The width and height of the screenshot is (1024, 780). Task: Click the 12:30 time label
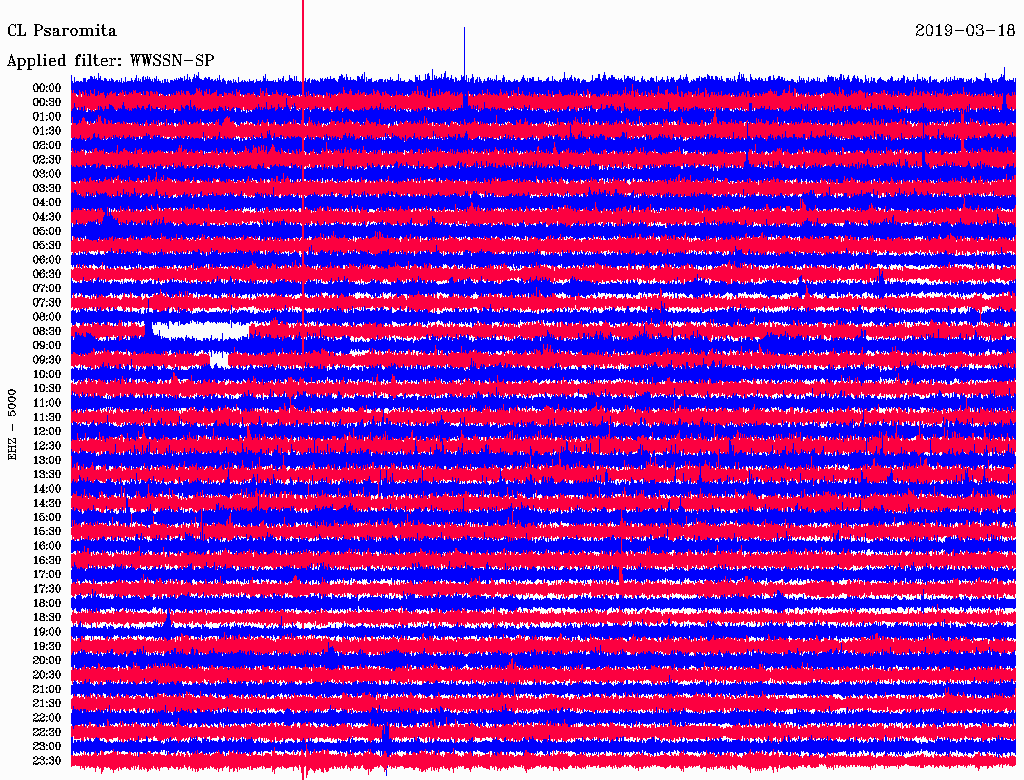pyautogui.click(x=47, y=446)
